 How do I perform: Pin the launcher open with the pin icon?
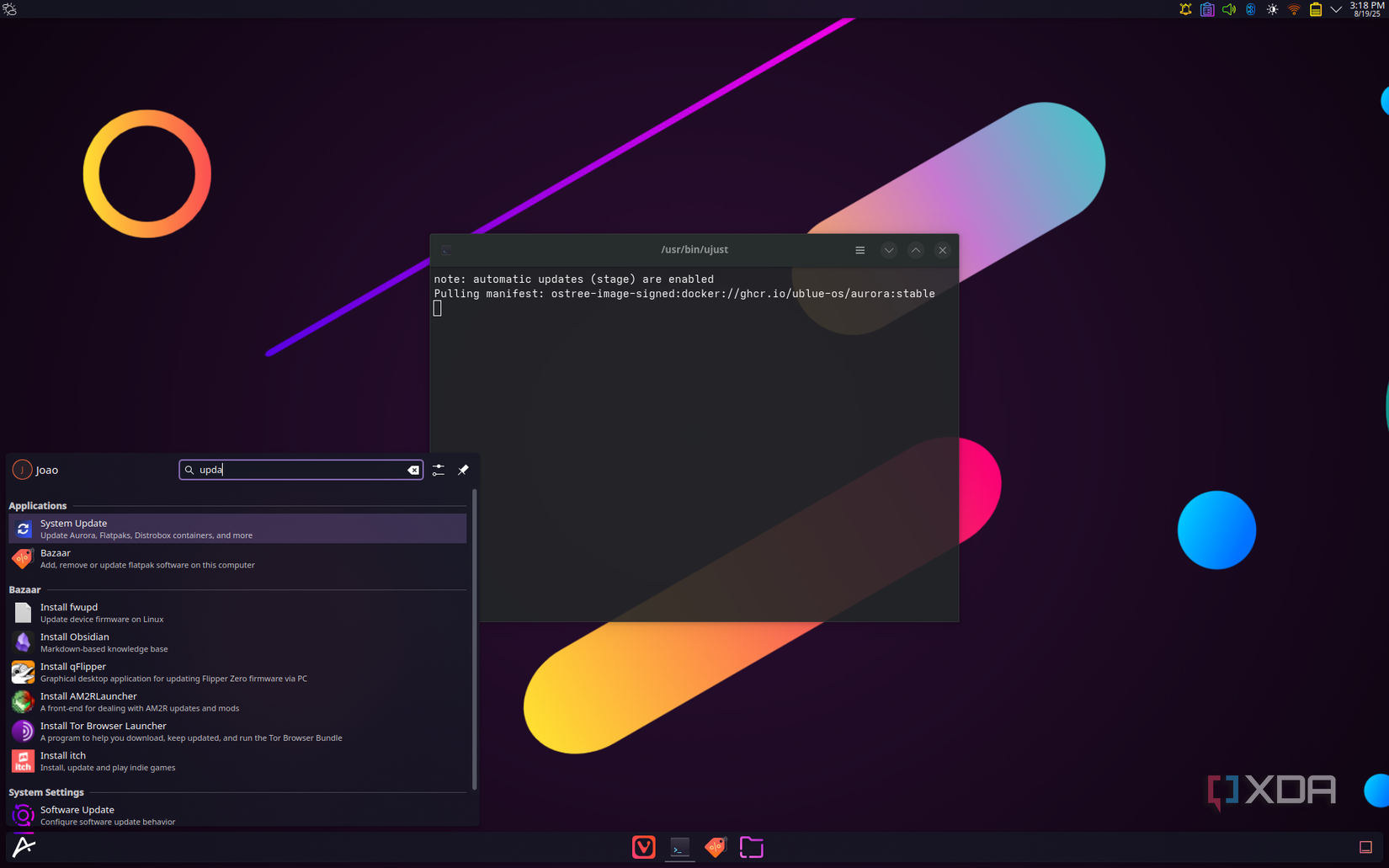[x=463, y=470]
